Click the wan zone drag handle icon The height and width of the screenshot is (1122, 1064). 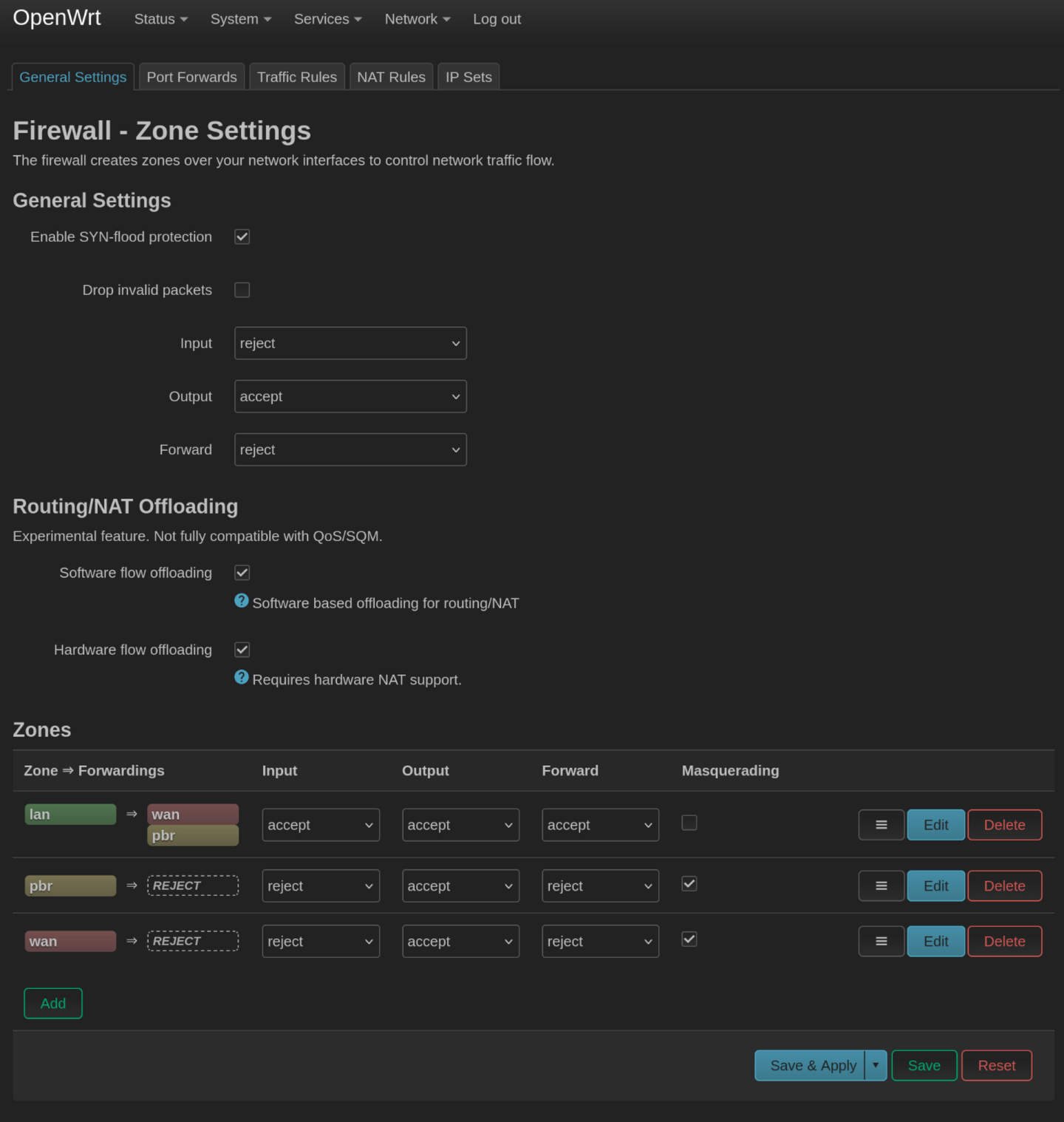[x=881, y=941]
